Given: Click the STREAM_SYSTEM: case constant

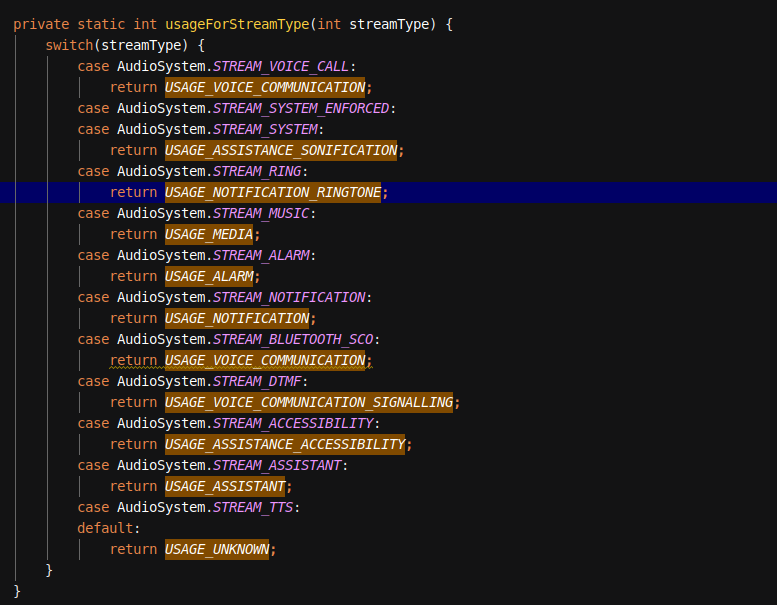Looking at the screenshot, I should pos(265,129).
